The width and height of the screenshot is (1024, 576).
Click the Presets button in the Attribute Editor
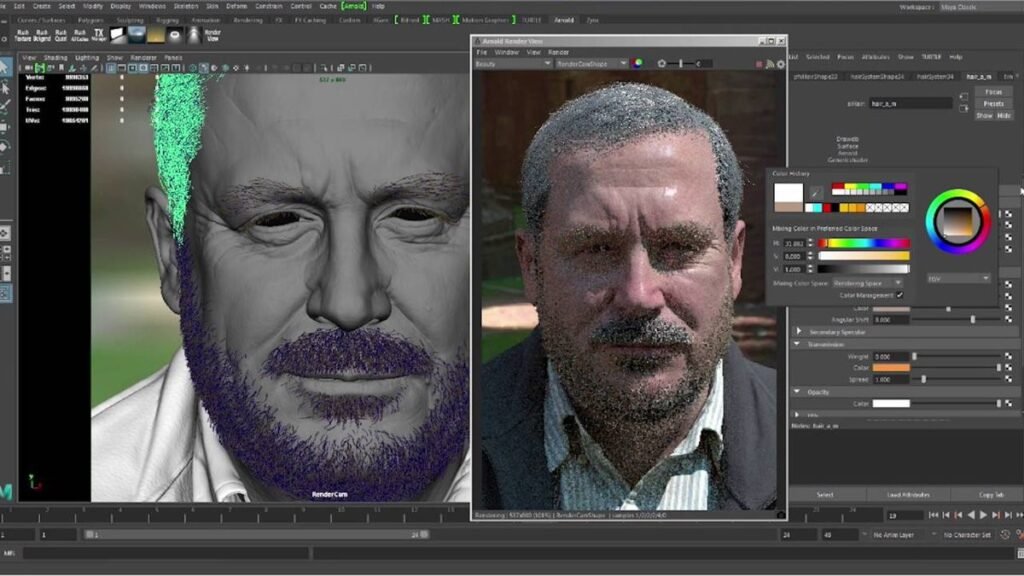coord(993,104)
